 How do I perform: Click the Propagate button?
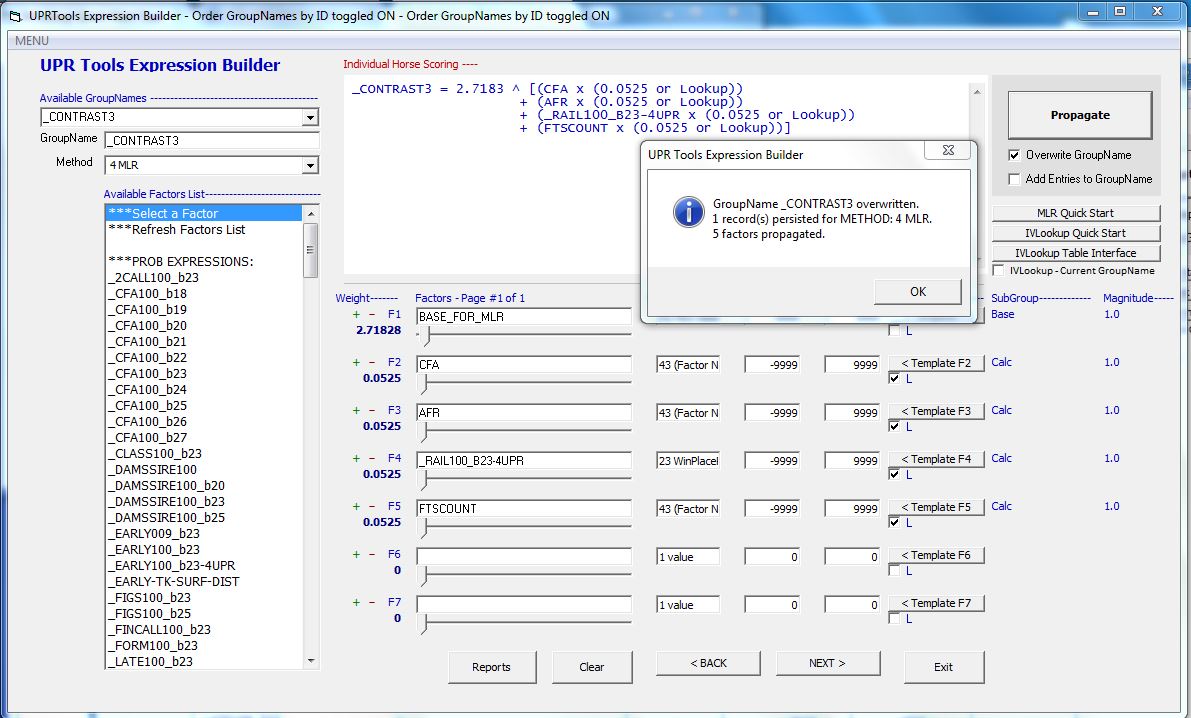click(1080, 115)
